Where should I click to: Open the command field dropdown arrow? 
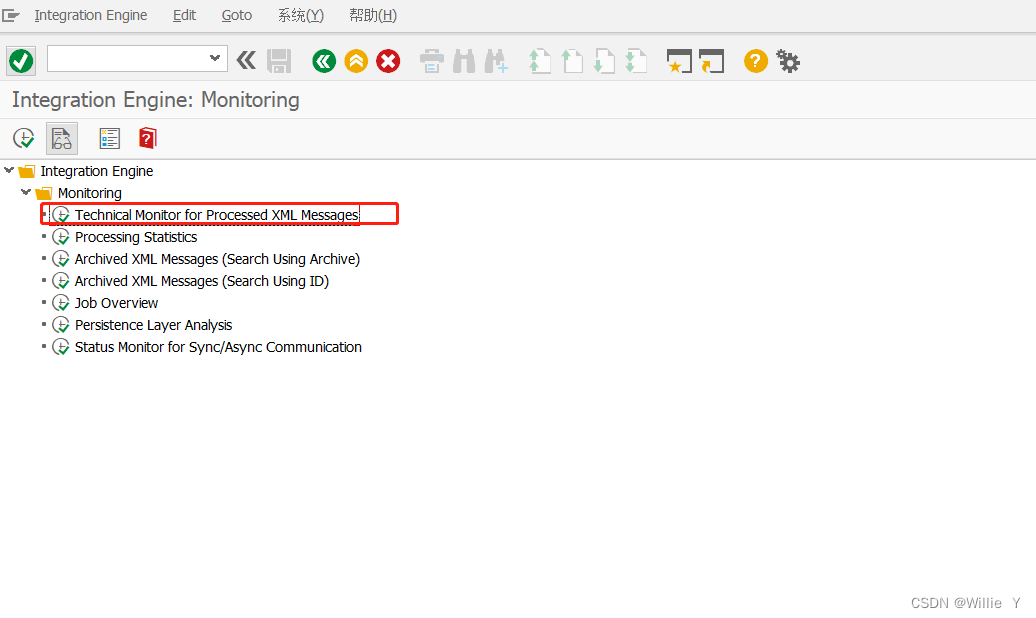pyautogui.click(x=214, y=58)
